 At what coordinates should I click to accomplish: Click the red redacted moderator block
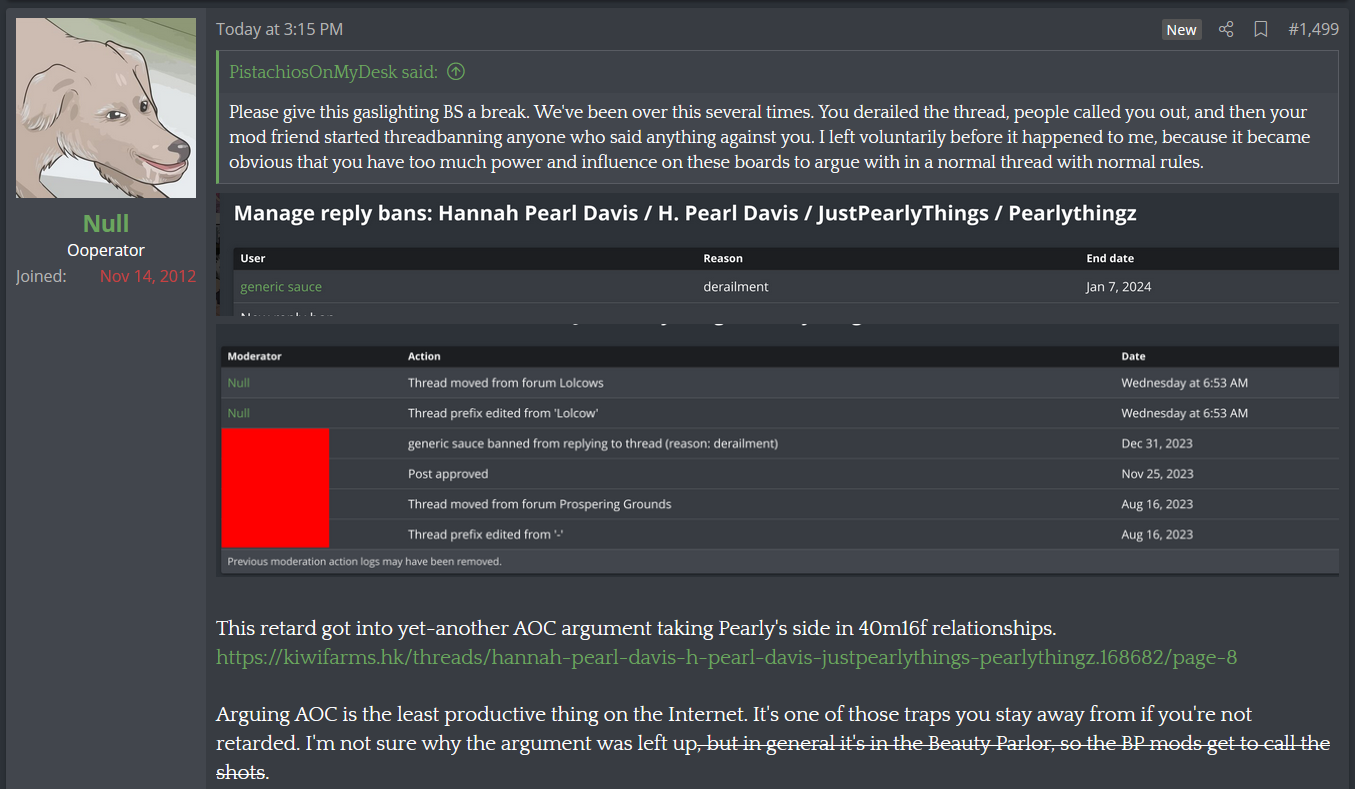pos(275,488)
